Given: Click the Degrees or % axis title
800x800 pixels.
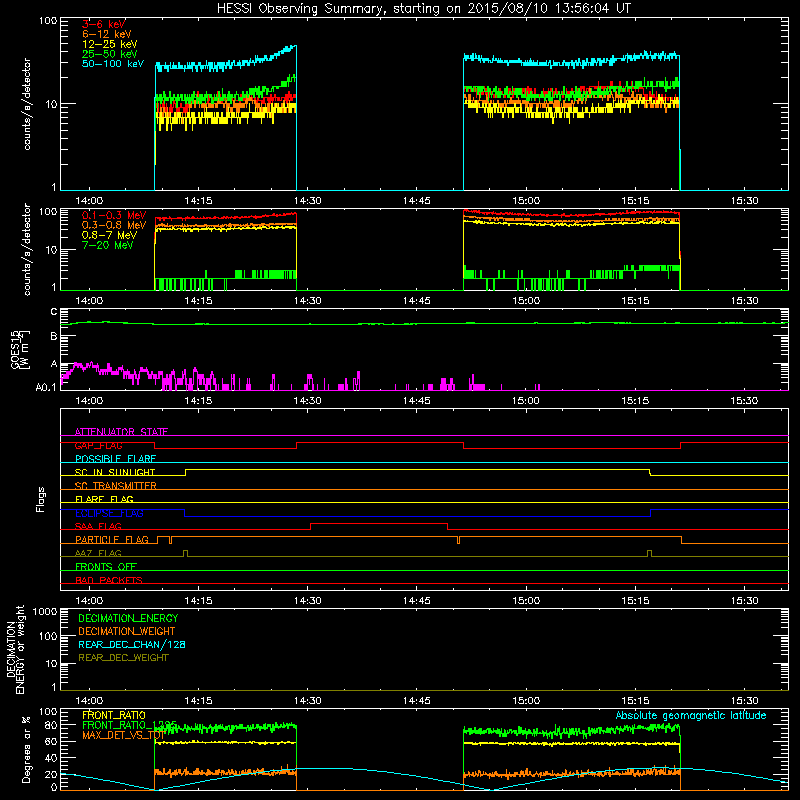Looking at the screenshot, I should [x=26, y=749].
